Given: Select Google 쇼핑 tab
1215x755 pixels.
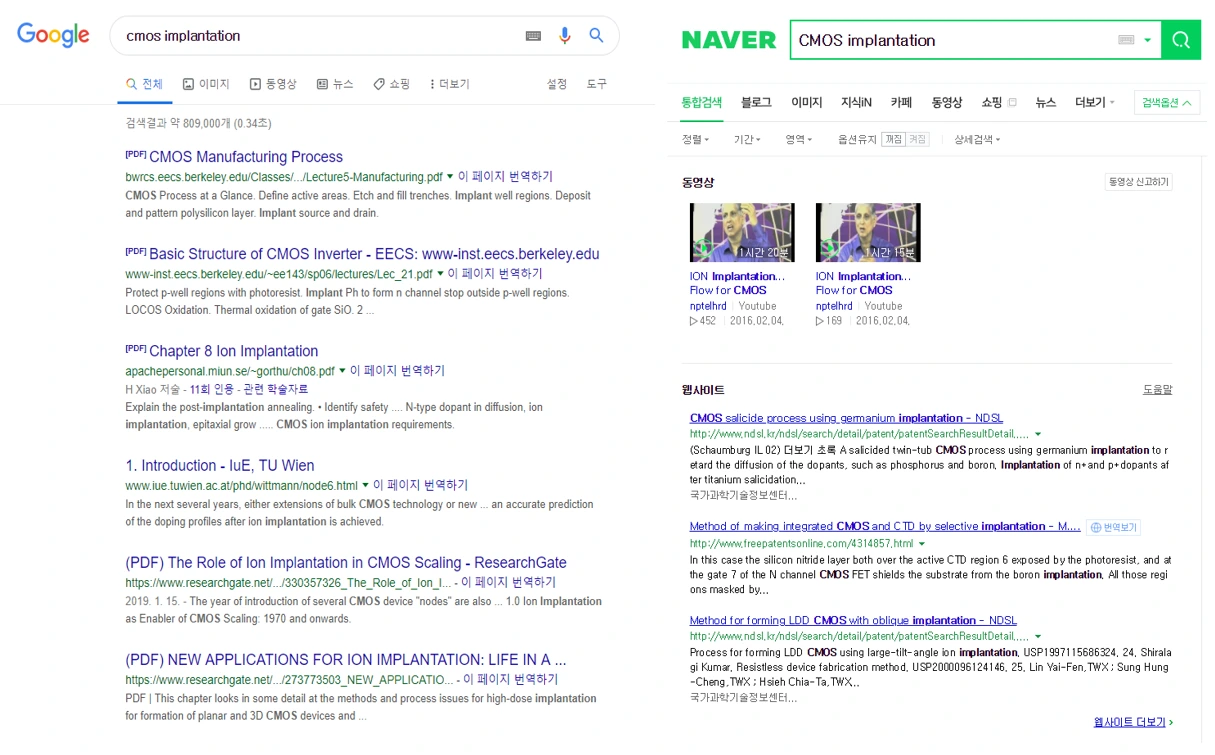Looking at the screenshot, I should tap(392, 84).
